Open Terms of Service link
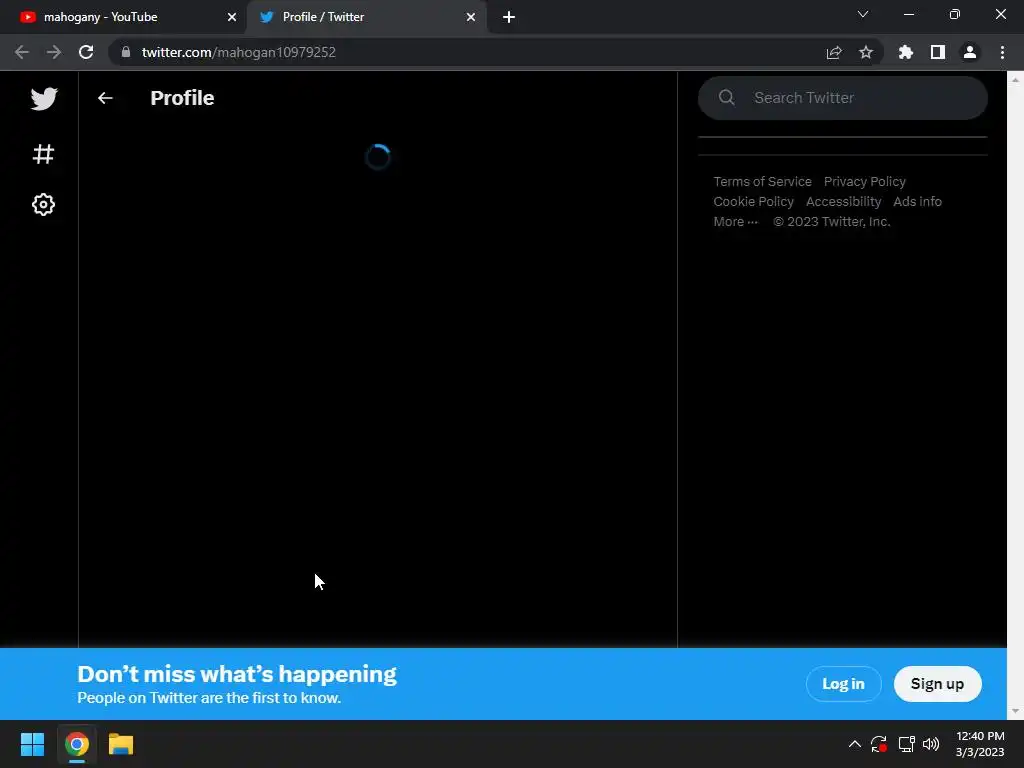The width and height of the screenshot is (1024, 768). pos(762,182)
